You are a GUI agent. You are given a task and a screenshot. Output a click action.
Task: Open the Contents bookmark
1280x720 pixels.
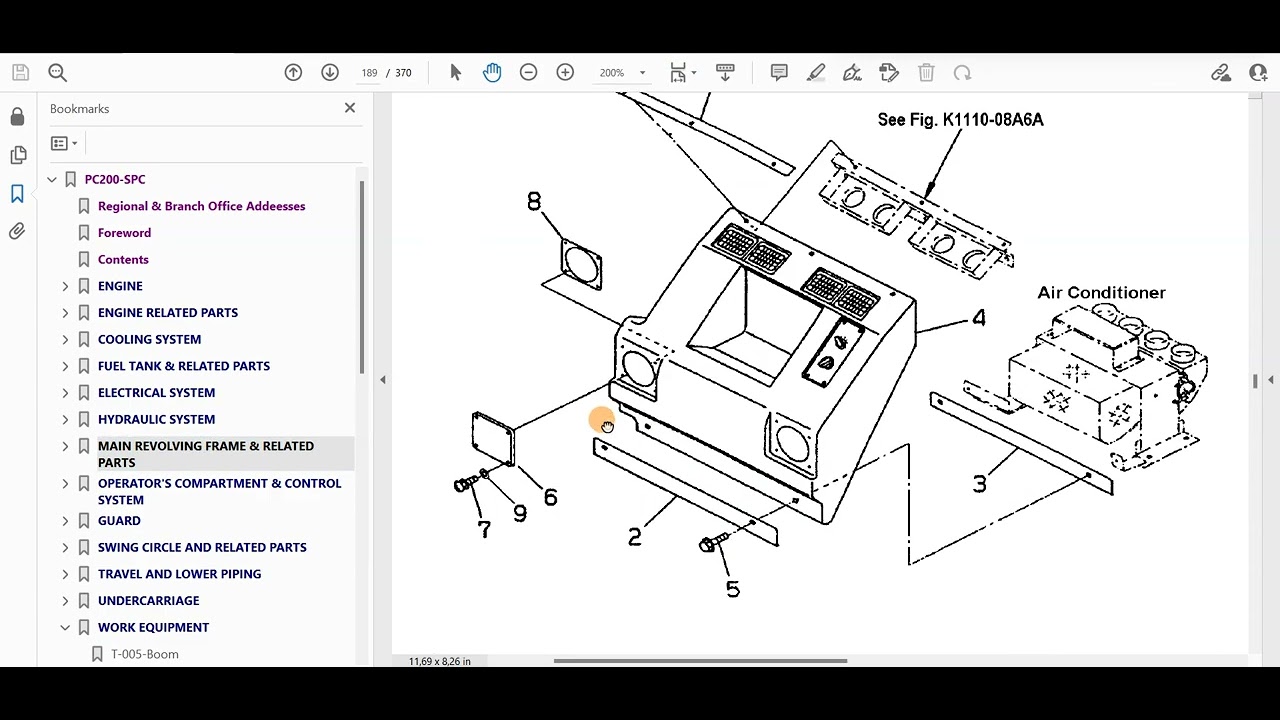(x=123, y=259)
